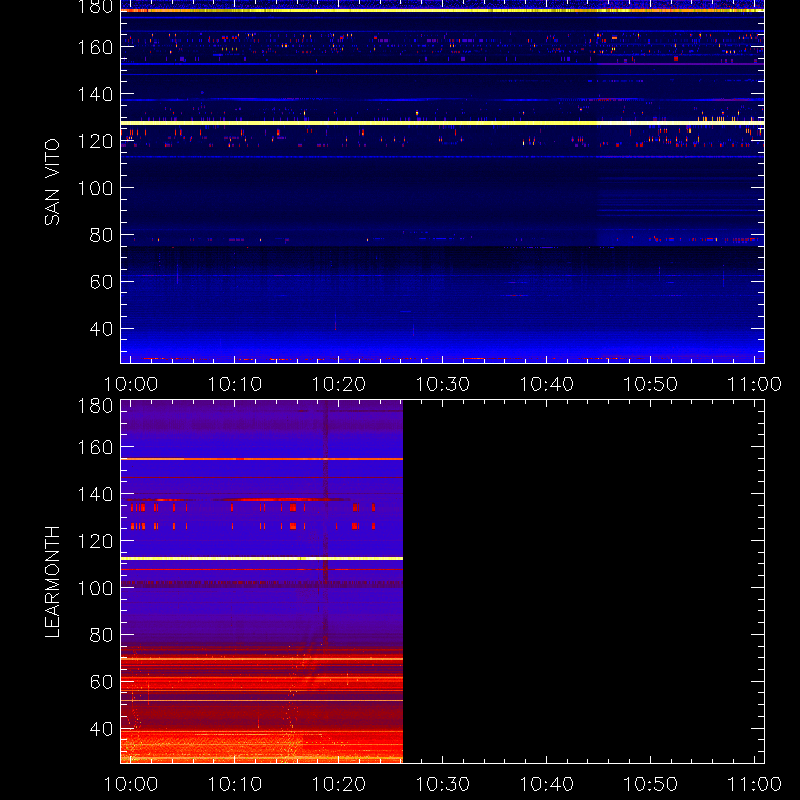Pick the 100 label on Learmonth axis
Viewport: 800px width, 800px height.
click(x=95, y=588)
